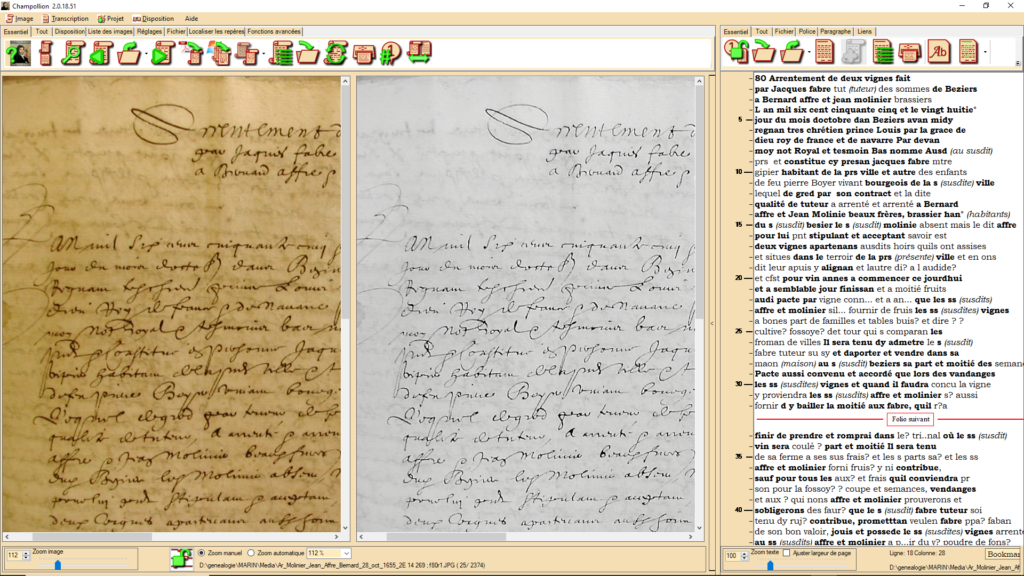Expand arrow next to transcription up-arrow folder
This screenshot has width=1024, height=576.
(x=809, y=52)
